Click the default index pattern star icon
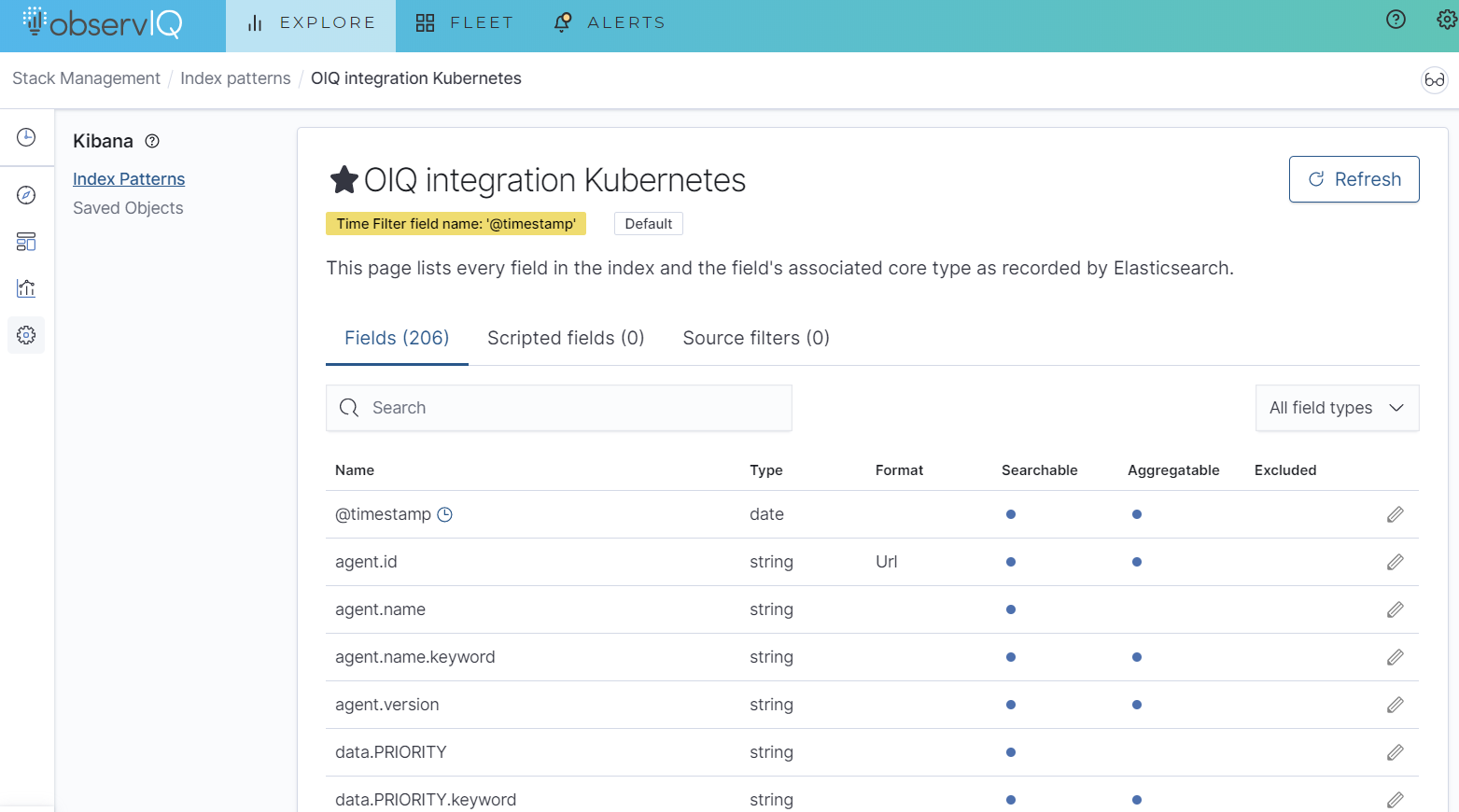 [344, 179]
